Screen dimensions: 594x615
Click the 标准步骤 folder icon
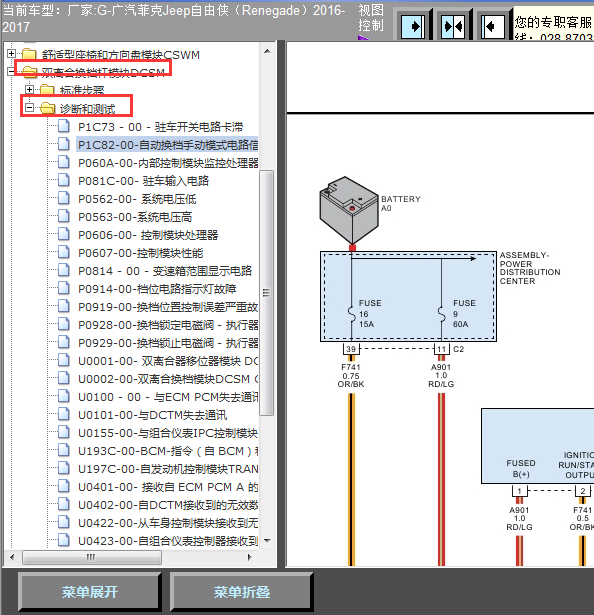point(47,89)
